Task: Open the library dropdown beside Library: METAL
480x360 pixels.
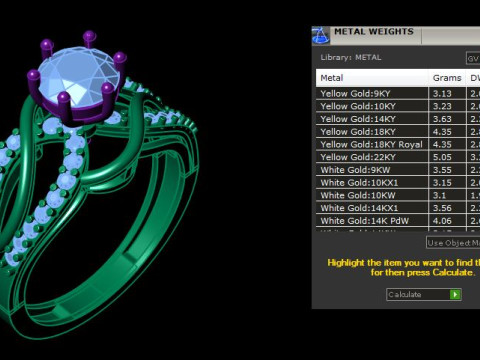Action: [x=473, y=58]
